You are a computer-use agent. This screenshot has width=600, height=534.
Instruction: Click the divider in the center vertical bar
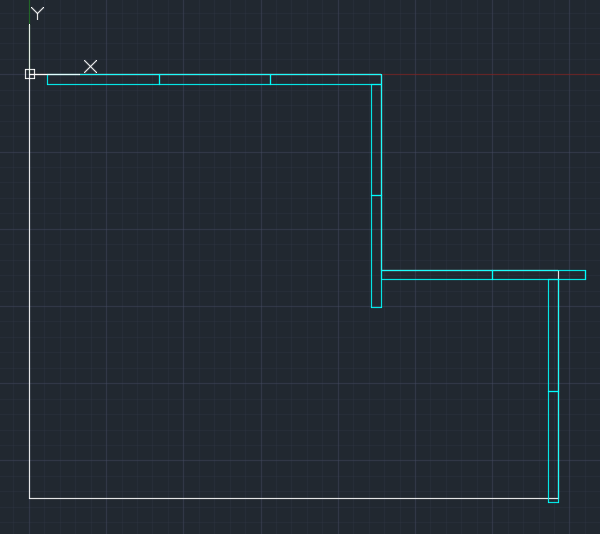pos(376,195)
